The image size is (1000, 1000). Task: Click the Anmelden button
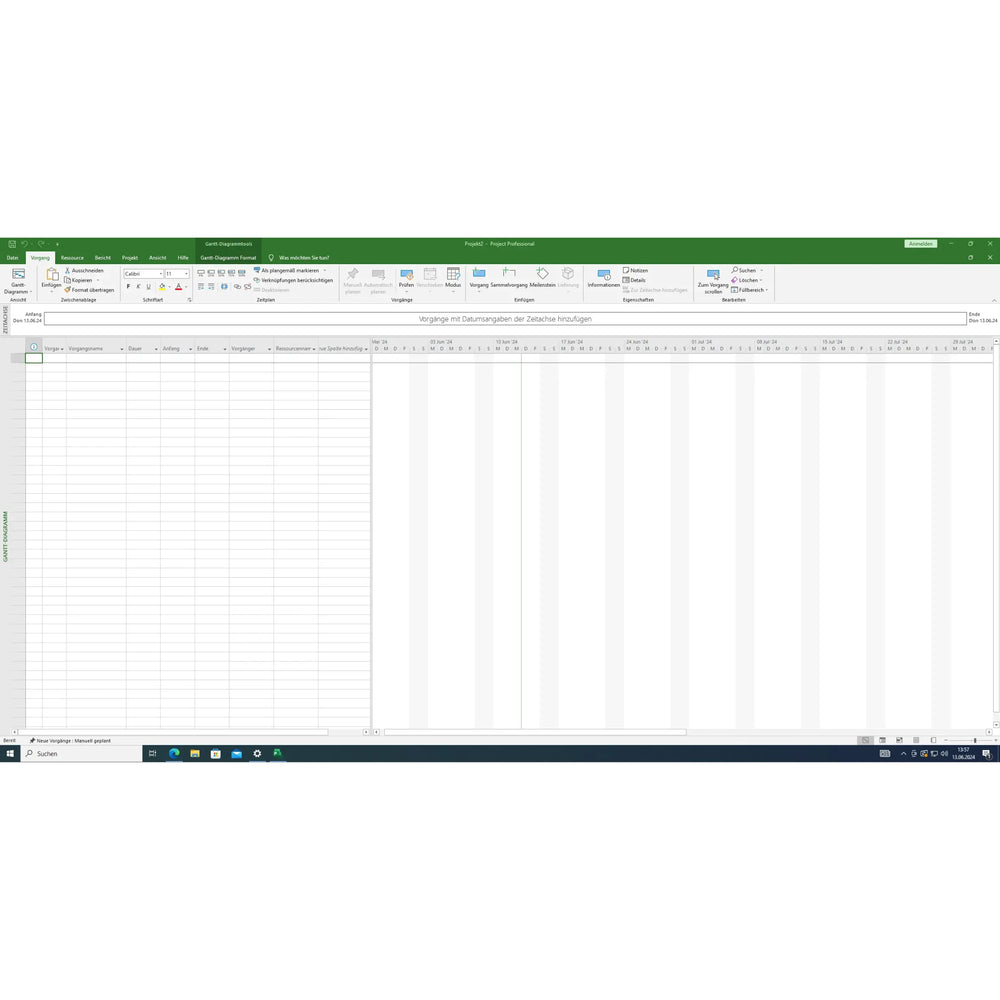[919, 243]
